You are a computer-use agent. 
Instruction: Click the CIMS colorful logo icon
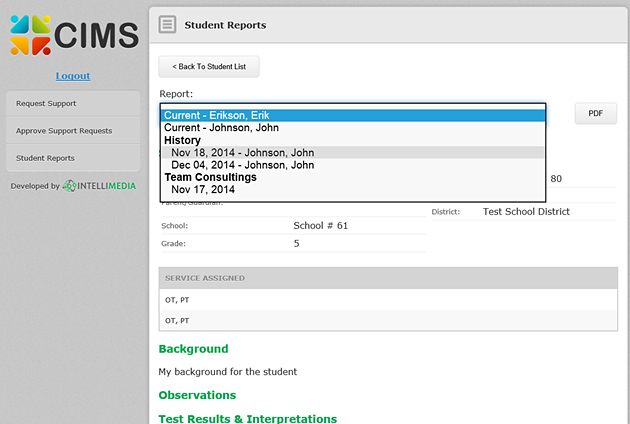(x=30, y=35)
